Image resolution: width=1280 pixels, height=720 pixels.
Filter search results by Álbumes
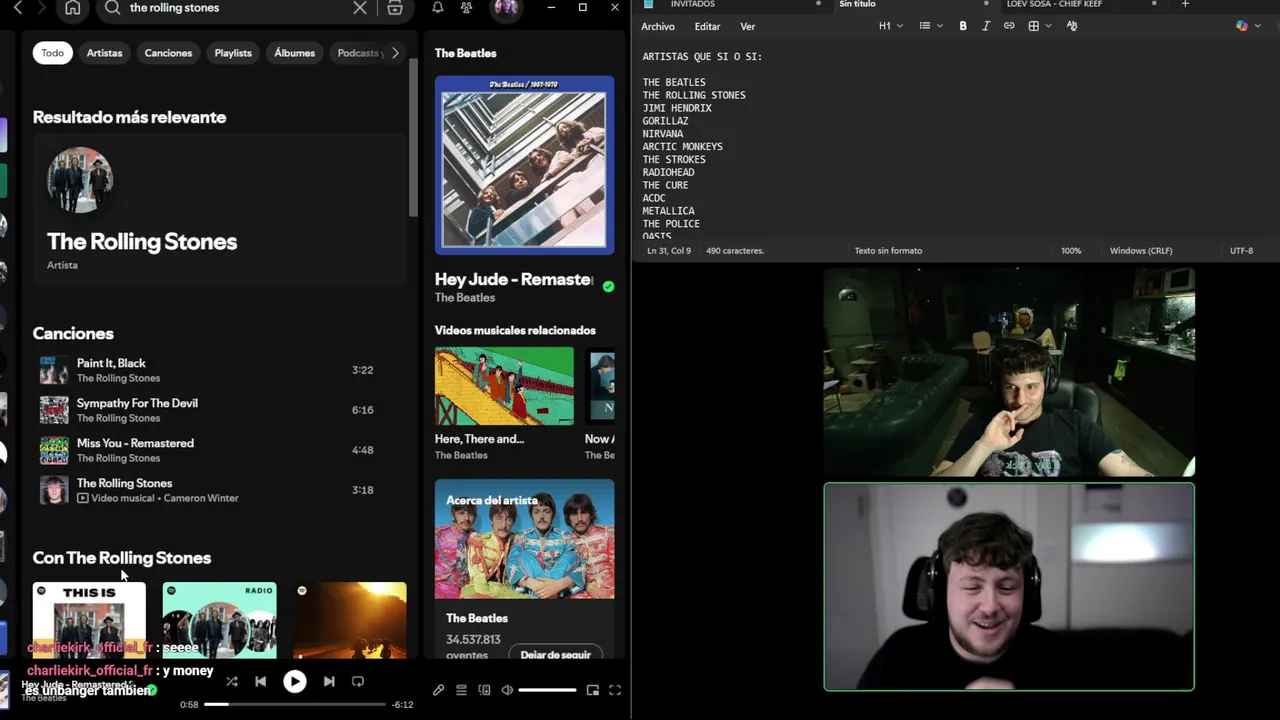(294, 53)
